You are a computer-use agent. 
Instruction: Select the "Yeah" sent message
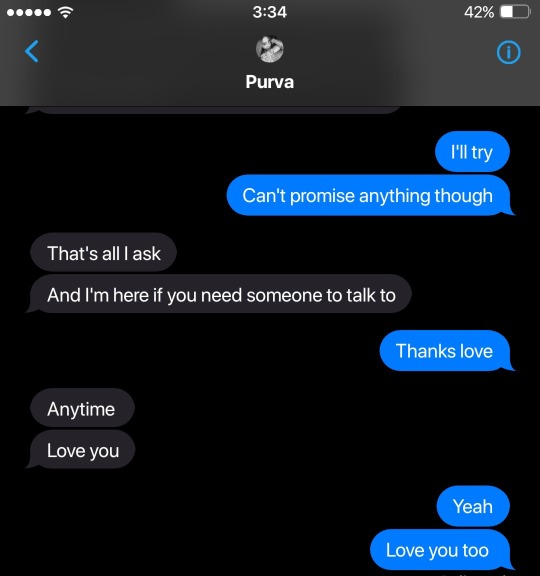tap(473, 506)
